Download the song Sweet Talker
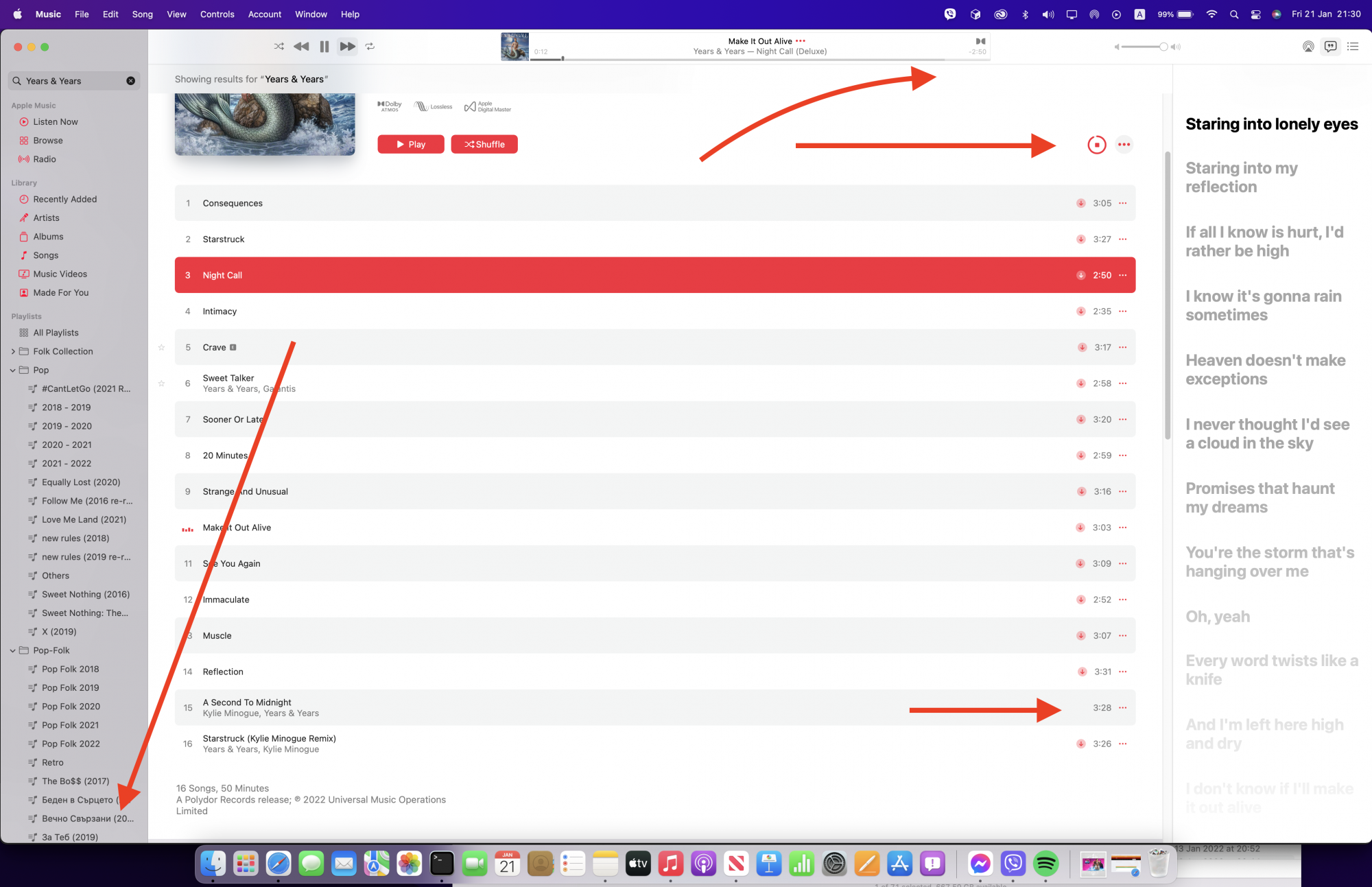The width and height of the screenshot is (1372, 887). point(1080,383)
